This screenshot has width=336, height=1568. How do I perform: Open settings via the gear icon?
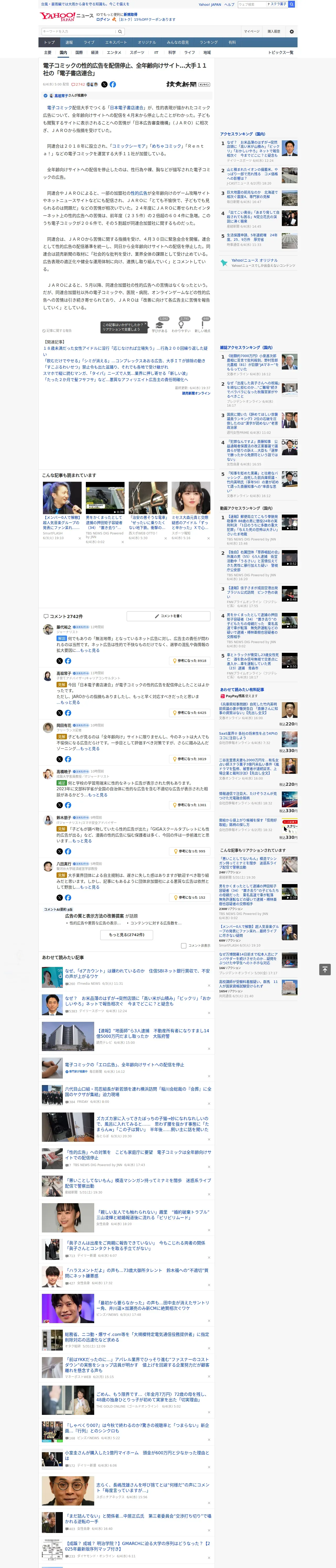(x=292, y=32)
